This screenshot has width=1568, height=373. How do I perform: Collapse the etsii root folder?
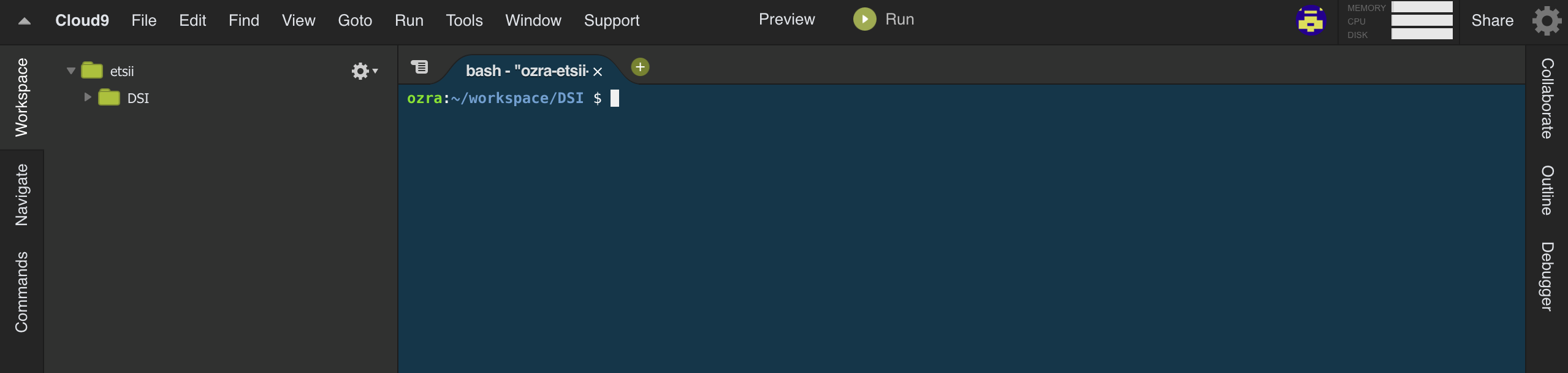click(x=71, y=71)
